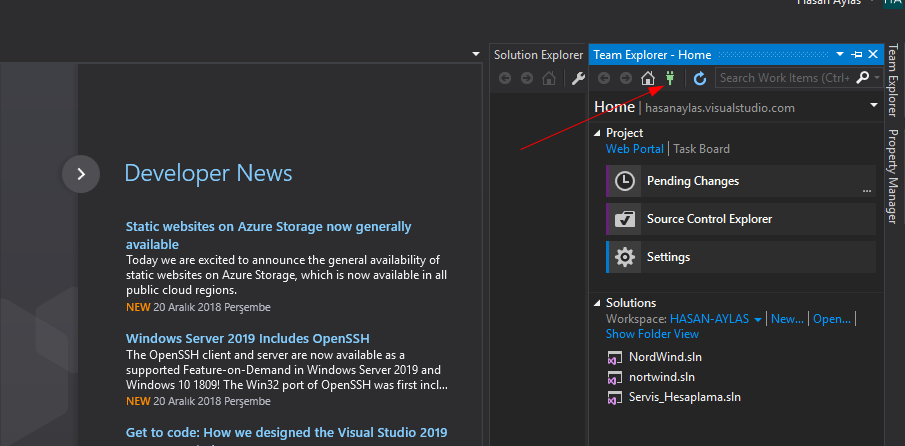Open Source Control Explorer tile

point(741,219)
